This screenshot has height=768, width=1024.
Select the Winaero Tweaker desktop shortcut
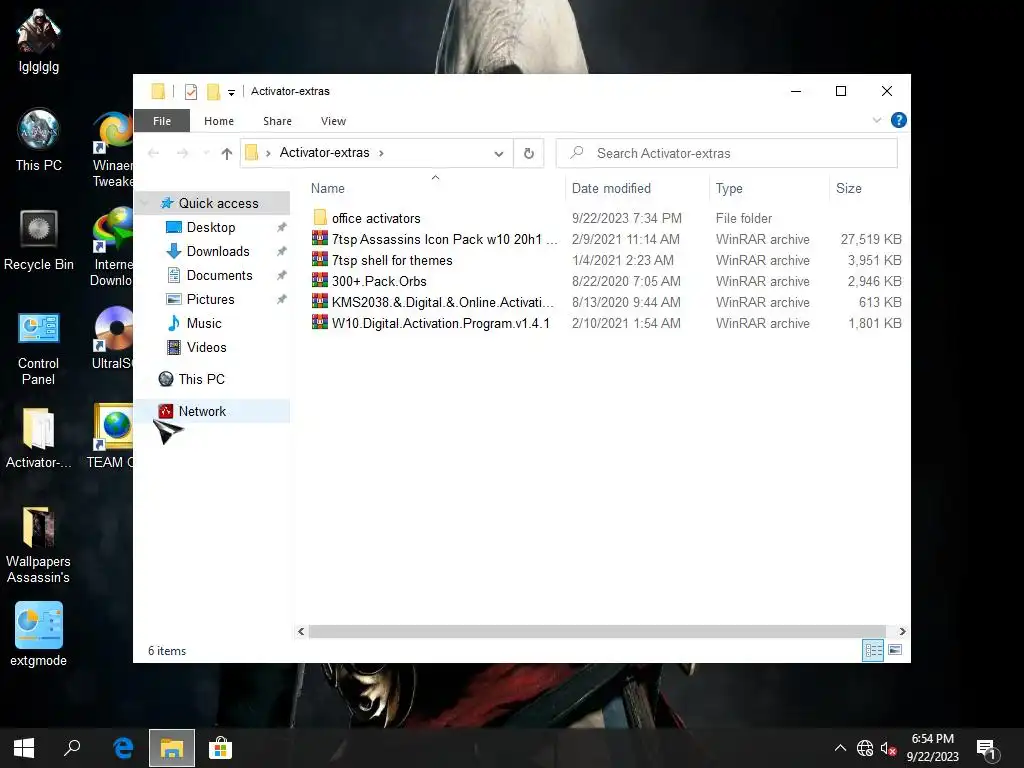click(114, 149)
